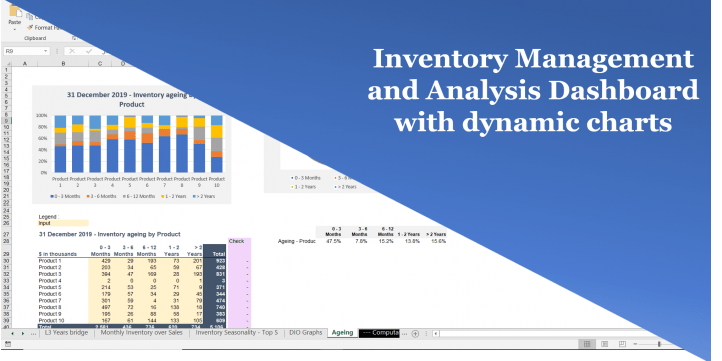Image resolution: width=722 pixels, height=361 pixels.
Task: Open the Inventory Seasonality - Top 5 tab
Action: click(237, 332)
